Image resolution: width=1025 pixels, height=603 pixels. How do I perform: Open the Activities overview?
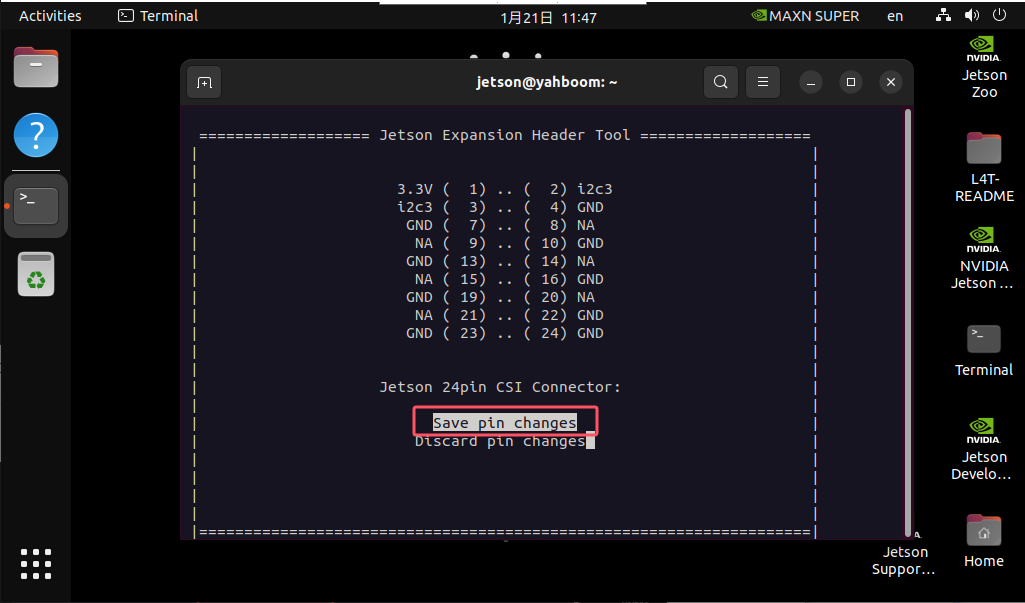[x=50, y=16]
